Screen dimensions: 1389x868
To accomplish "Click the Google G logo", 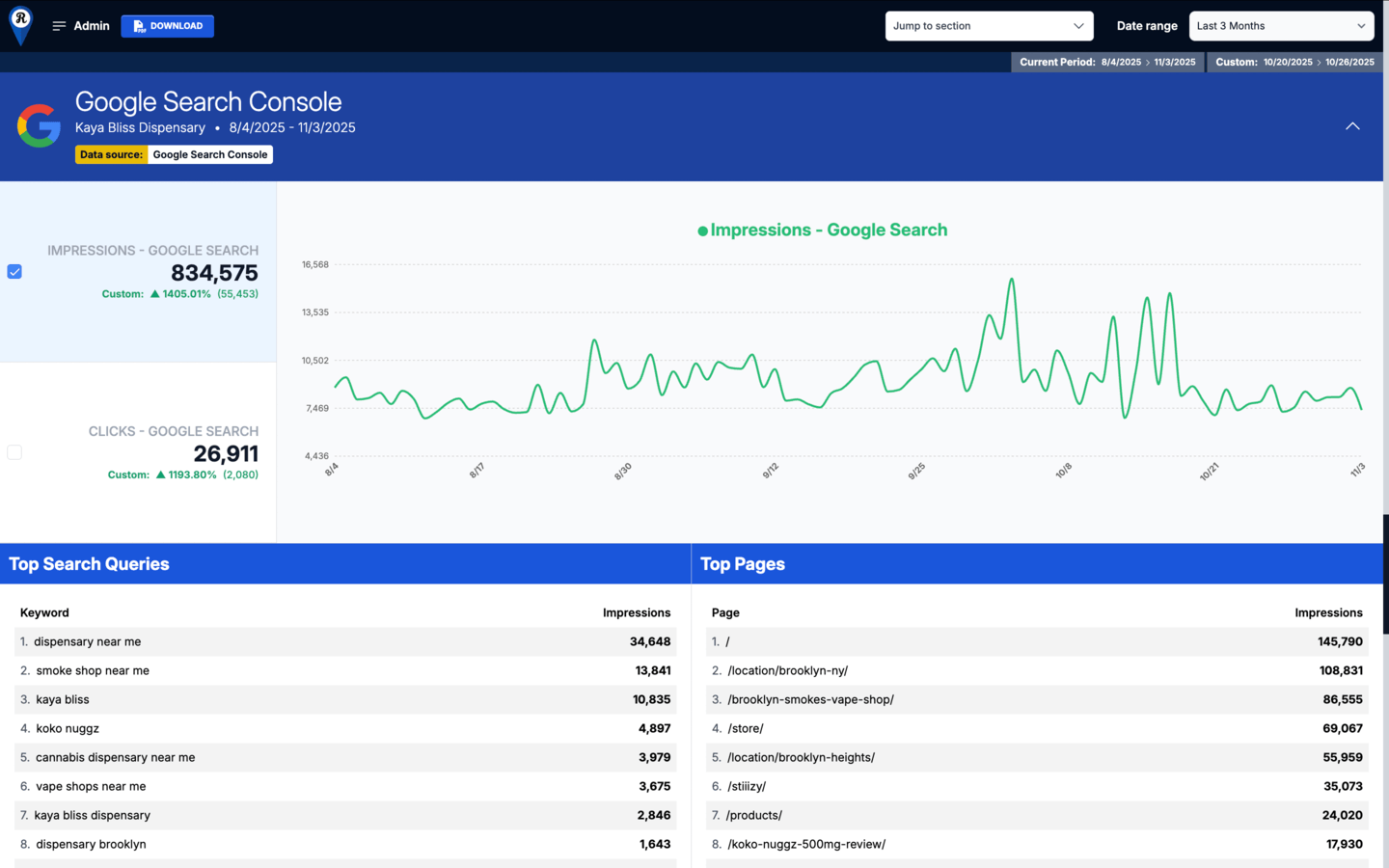I will point(39,126).
